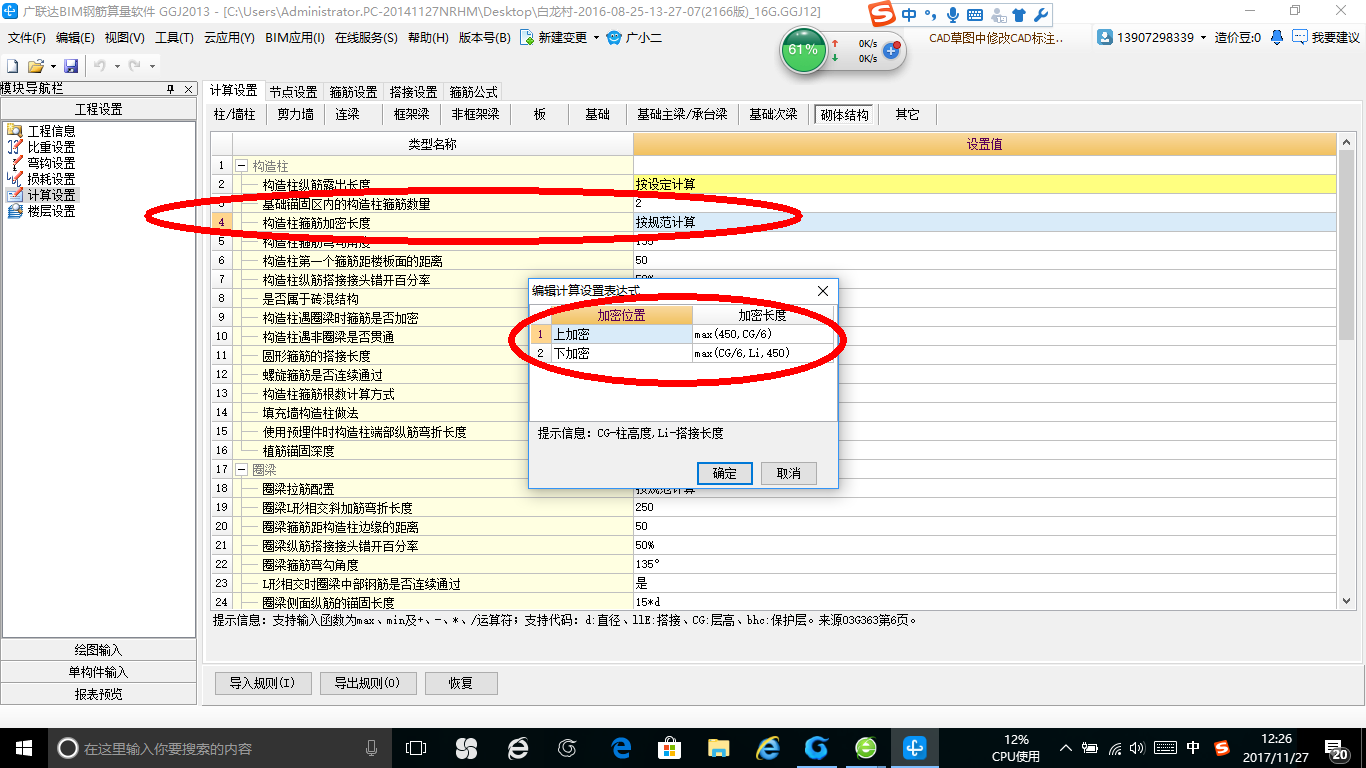The height and width of the screenshot is (768, 1366).
Task: Click the 上加密 length cell max(450,CG/6)
Action: tap(763, 334)
